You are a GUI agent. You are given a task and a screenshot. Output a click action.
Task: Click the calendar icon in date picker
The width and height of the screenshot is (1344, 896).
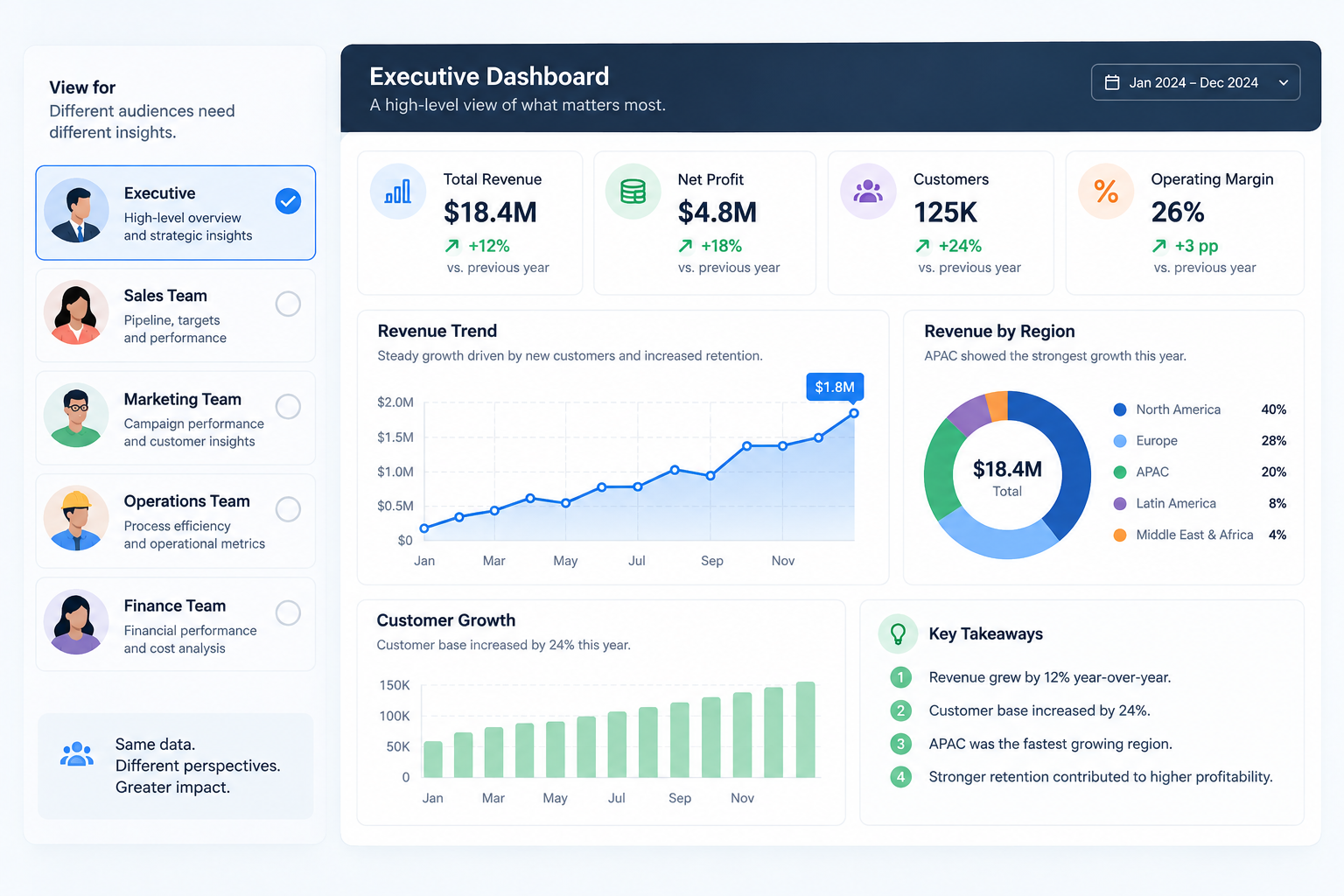tap(1112, 82)
